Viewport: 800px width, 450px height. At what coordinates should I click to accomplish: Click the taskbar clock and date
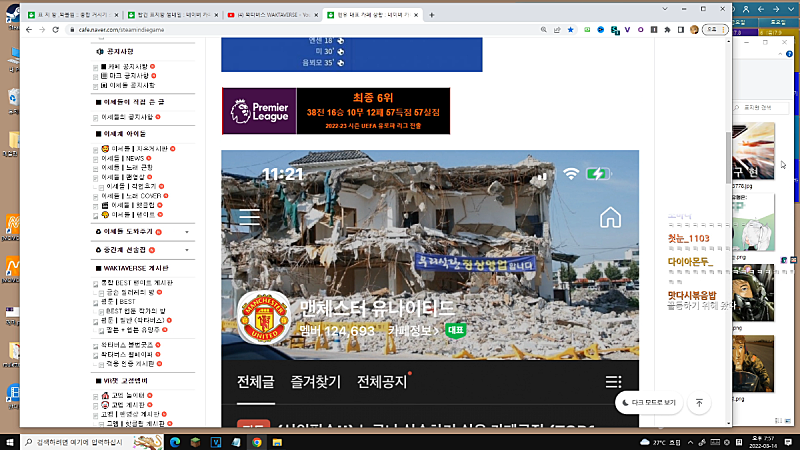pyautogui.click(x=763, y=442)
